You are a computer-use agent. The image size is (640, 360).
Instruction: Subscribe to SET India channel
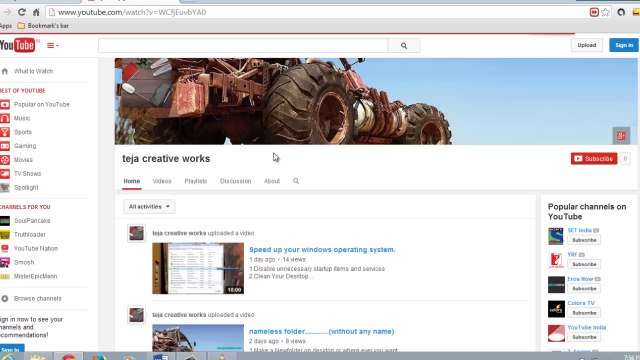(584, 240)
